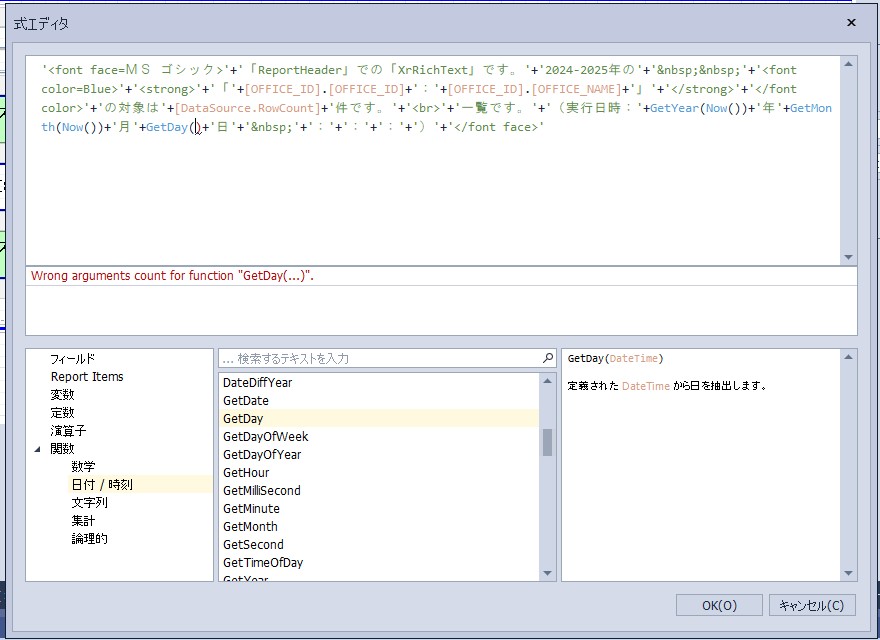The image size is (880, 640).
Task: Click expression editor scrollbar up arrow
Action: pyautogui.click(x=849, y=64)
